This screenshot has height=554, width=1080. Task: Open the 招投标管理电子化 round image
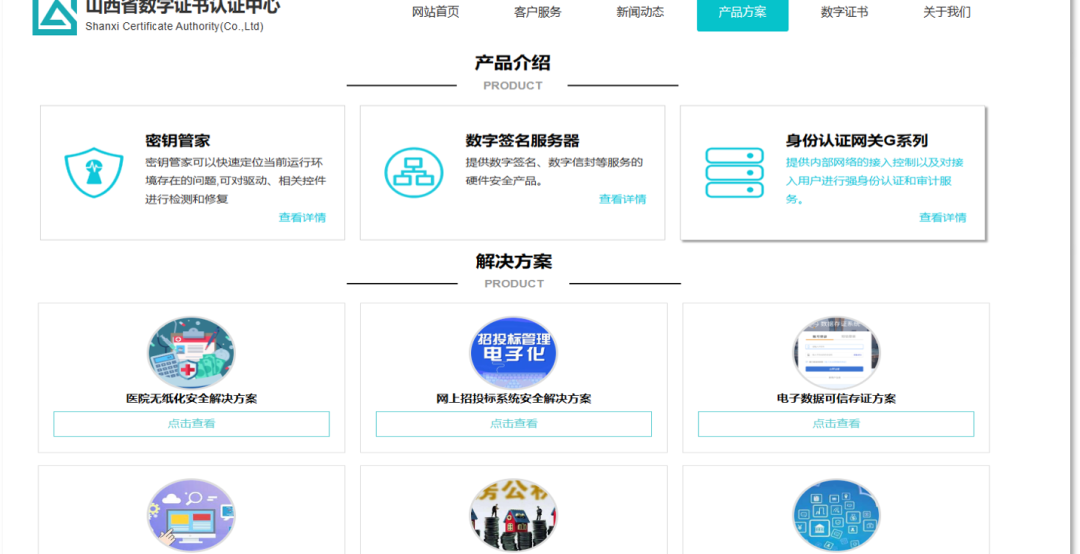513,353
